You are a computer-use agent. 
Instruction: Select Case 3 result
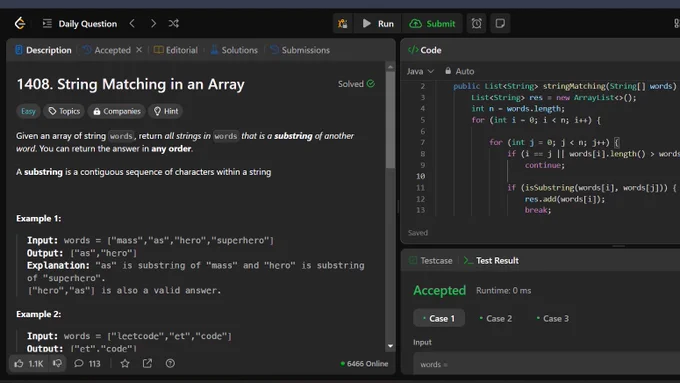click(x=552, y=318)
